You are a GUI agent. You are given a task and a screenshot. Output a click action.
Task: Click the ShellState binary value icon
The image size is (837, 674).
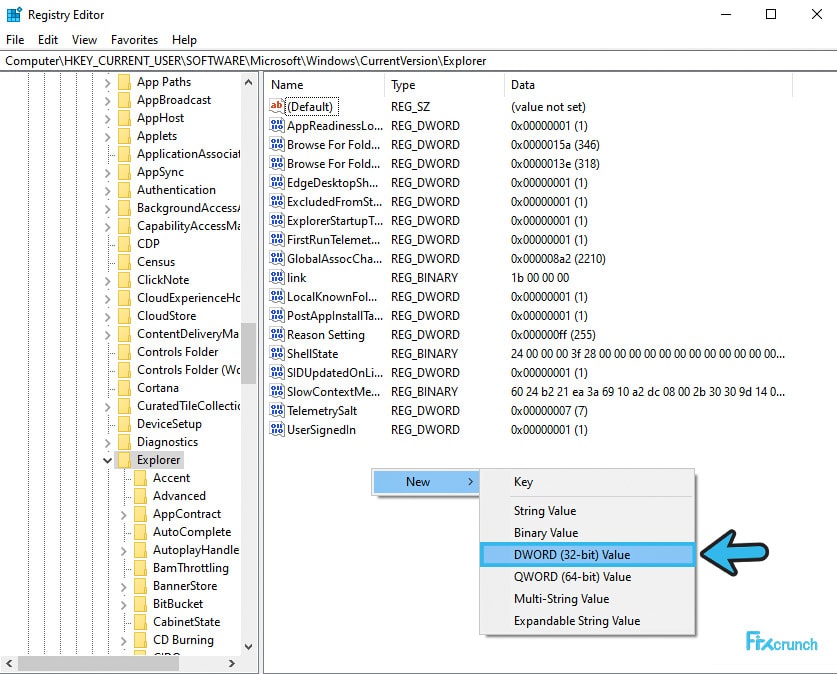click(277, 353)
